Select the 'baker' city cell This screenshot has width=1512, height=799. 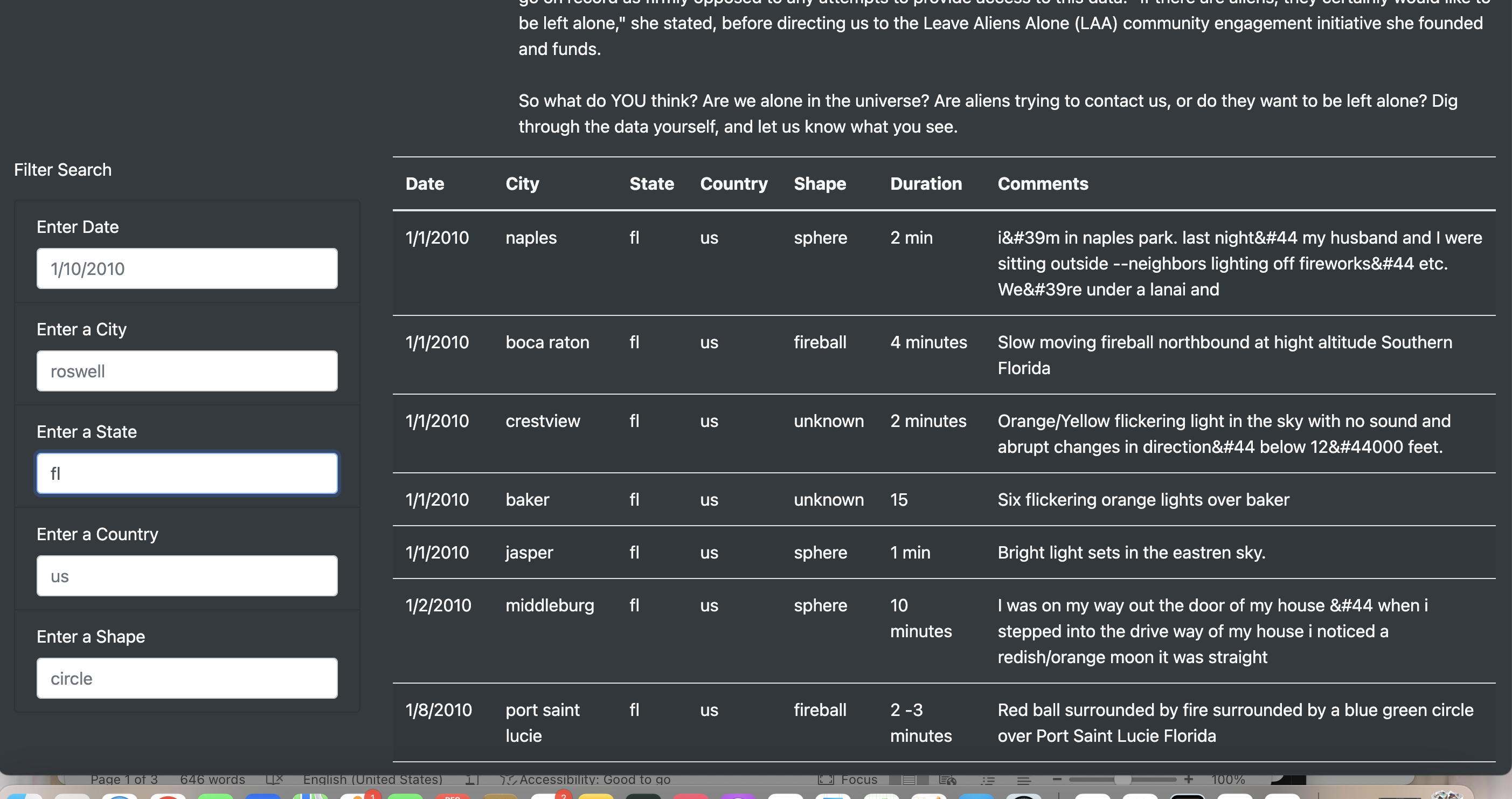pos(528,500)
